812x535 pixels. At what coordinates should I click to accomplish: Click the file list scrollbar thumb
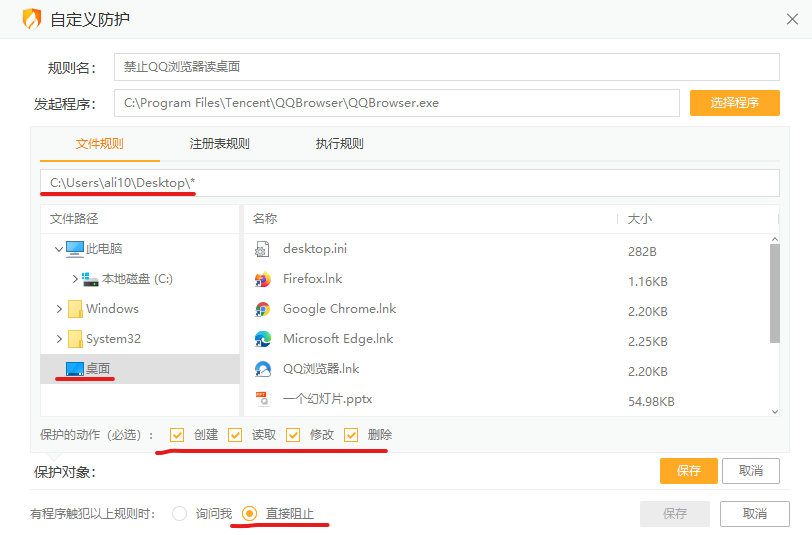point(775,294)
